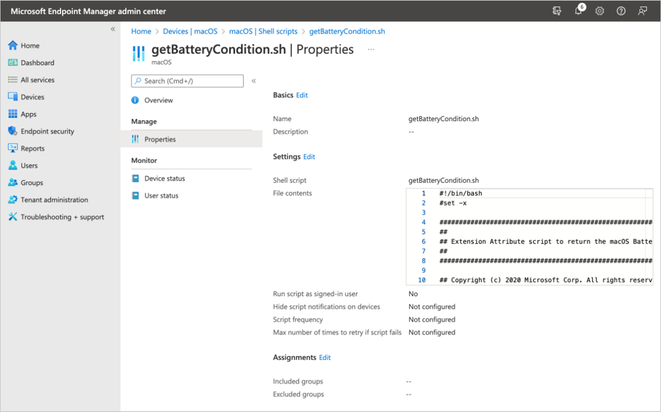
Task: Open Troubleshooting + support wrench icon
Action: click(x=13, y=217)
